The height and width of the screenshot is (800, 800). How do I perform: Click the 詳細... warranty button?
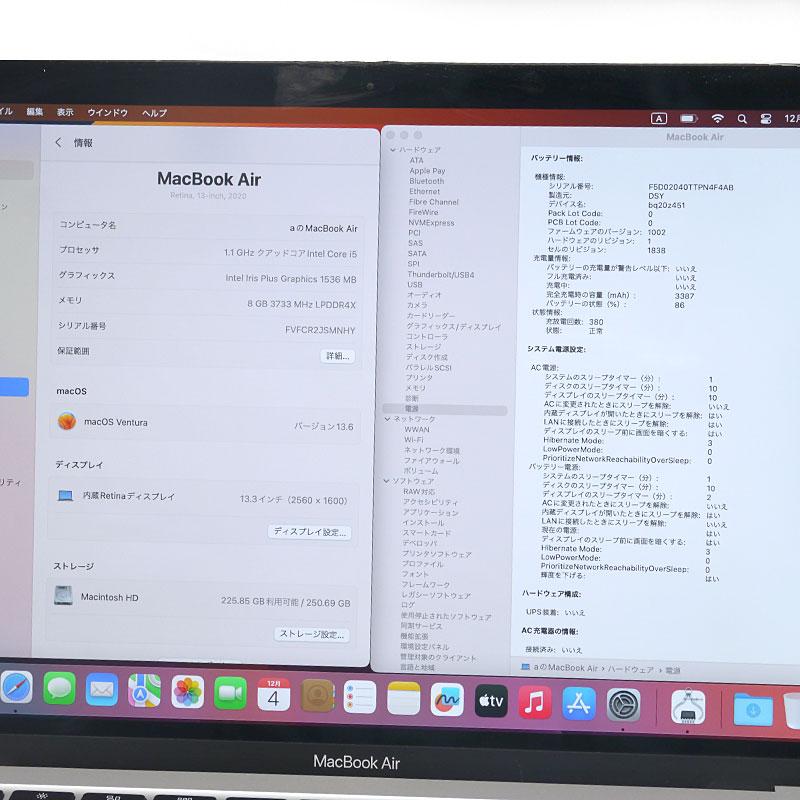(x=337, y=356)
